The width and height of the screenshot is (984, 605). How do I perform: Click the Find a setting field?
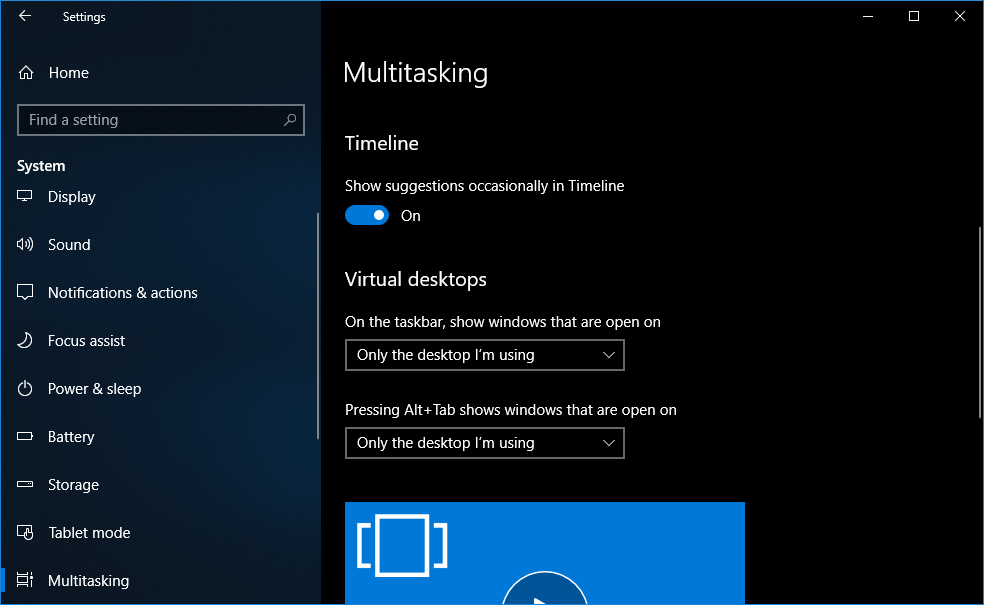(150, 120)
